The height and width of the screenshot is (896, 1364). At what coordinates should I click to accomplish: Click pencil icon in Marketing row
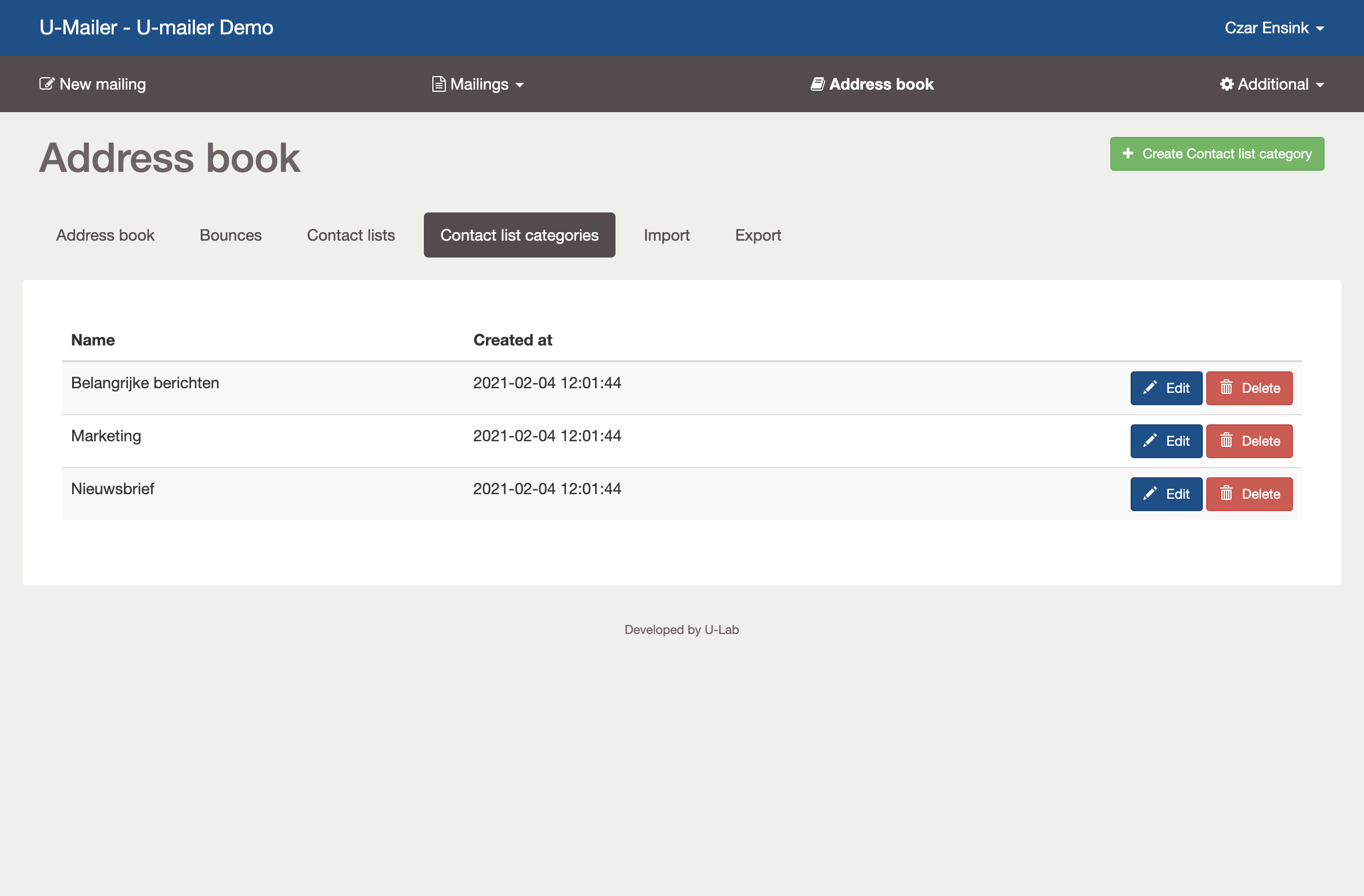pos(1150,441)
